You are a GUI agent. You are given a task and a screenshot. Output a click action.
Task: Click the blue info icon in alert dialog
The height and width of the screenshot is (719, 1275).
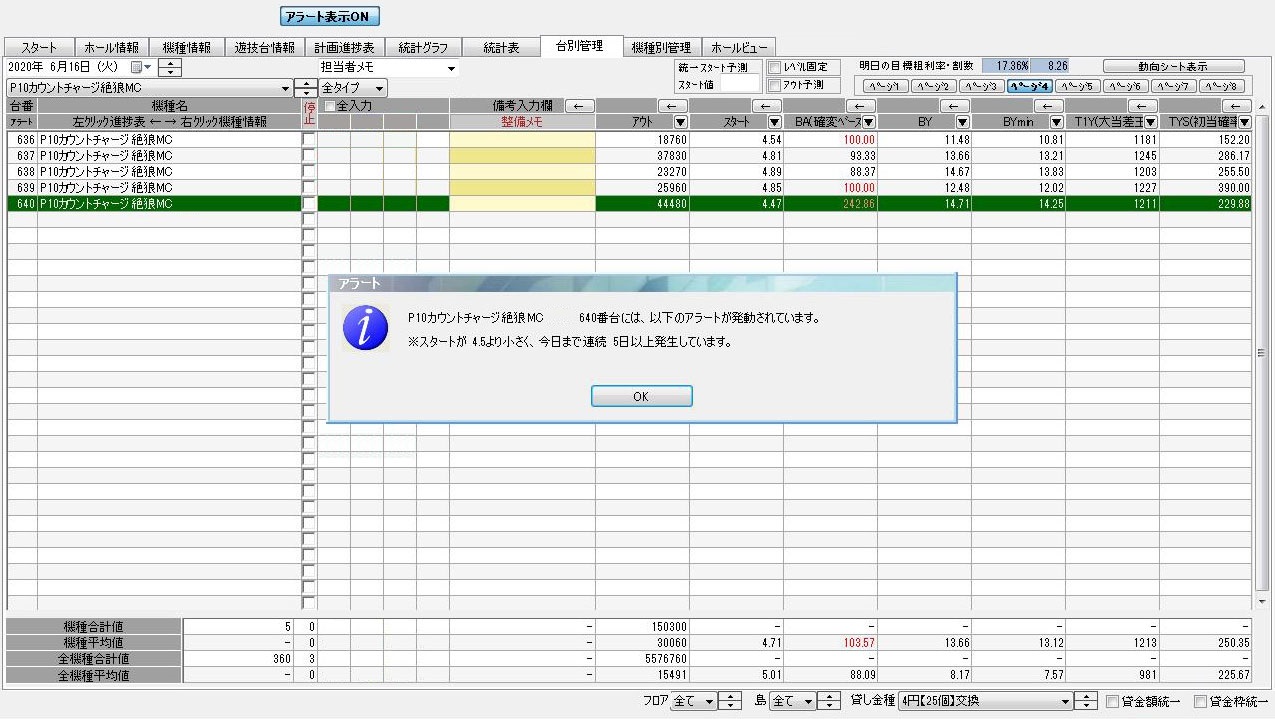[x=365, y=328]
